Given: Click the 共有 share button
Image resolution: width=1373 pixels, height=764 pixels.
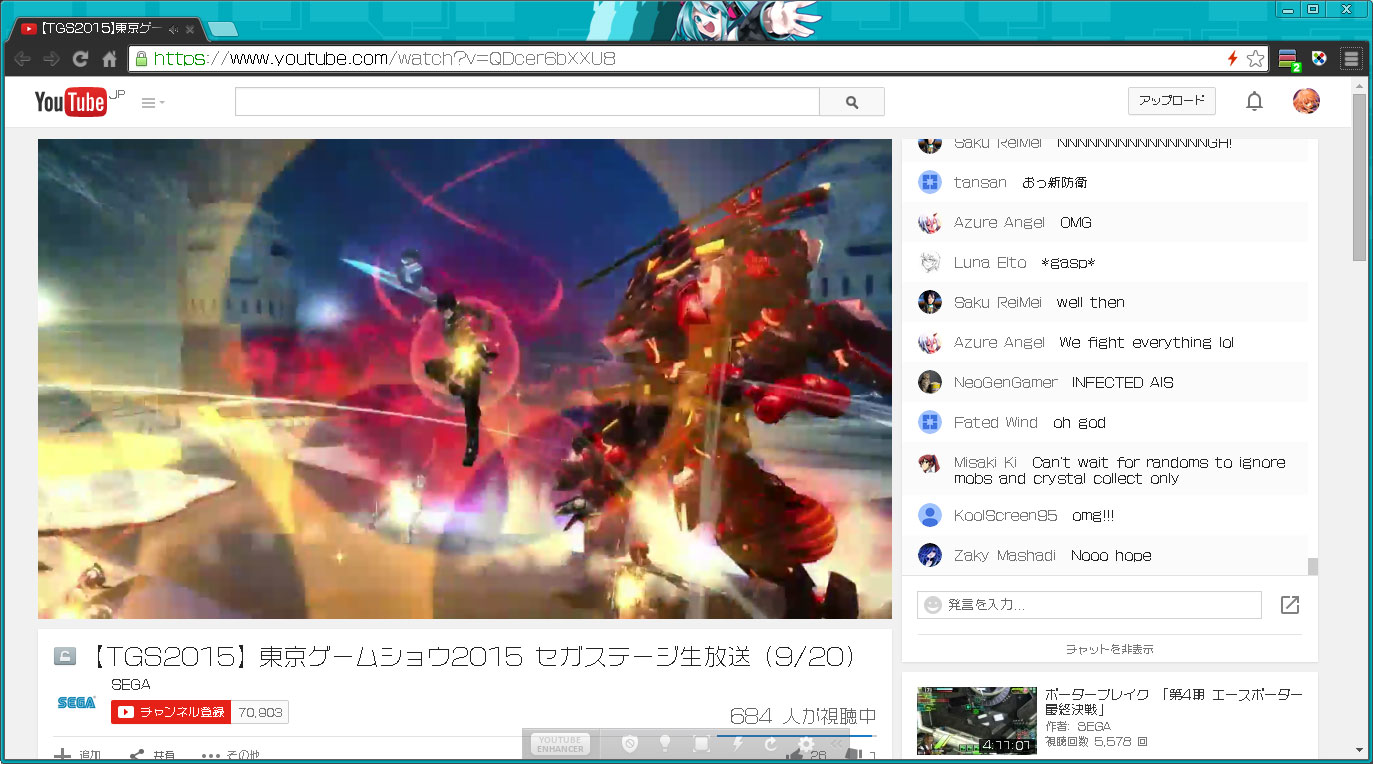Looking at the screenshot, I should (152, 755).
